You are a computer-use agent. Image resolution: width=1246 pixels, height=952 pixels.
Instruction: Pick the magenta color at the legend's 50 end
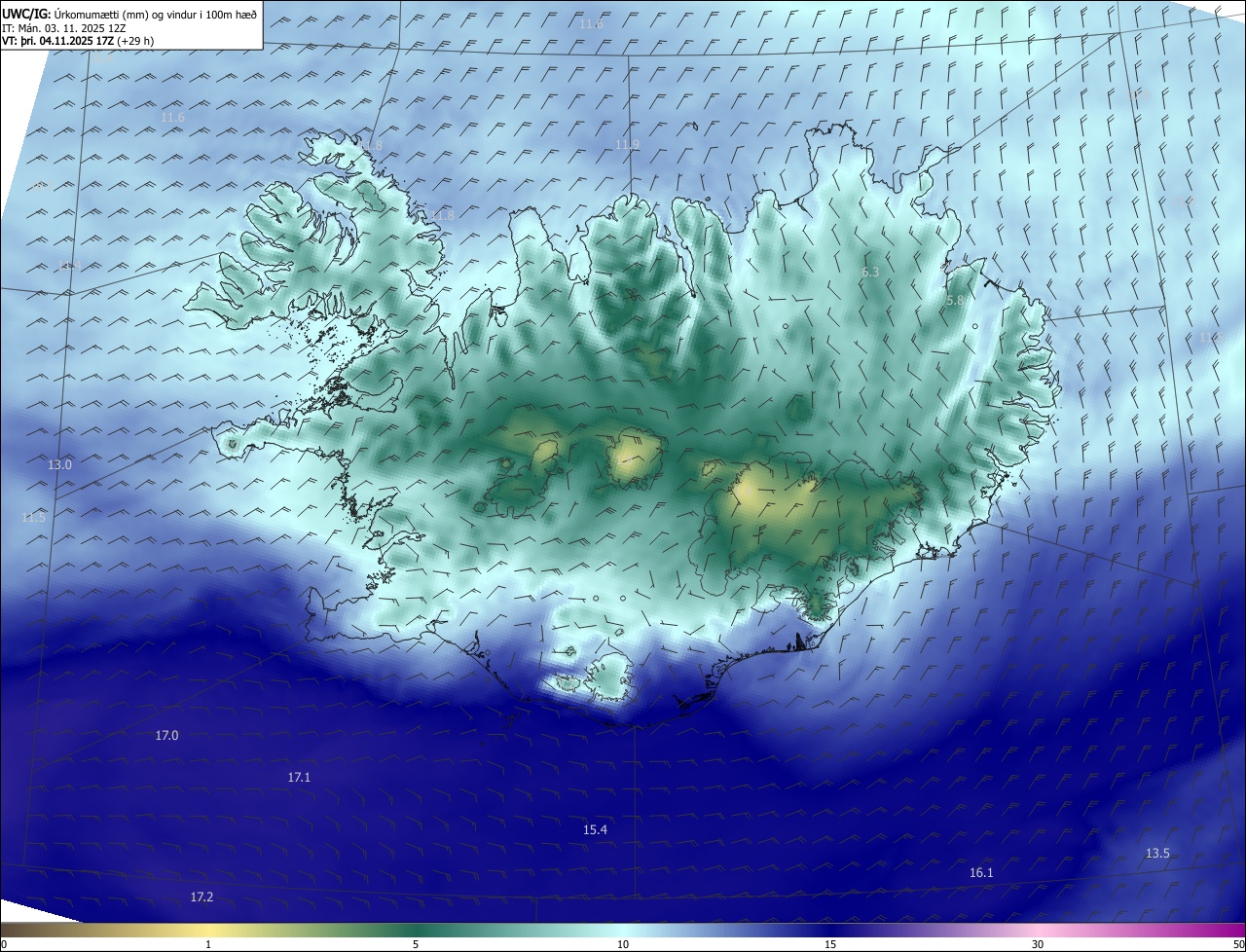pyautogui.click(x=1236, y=930)
